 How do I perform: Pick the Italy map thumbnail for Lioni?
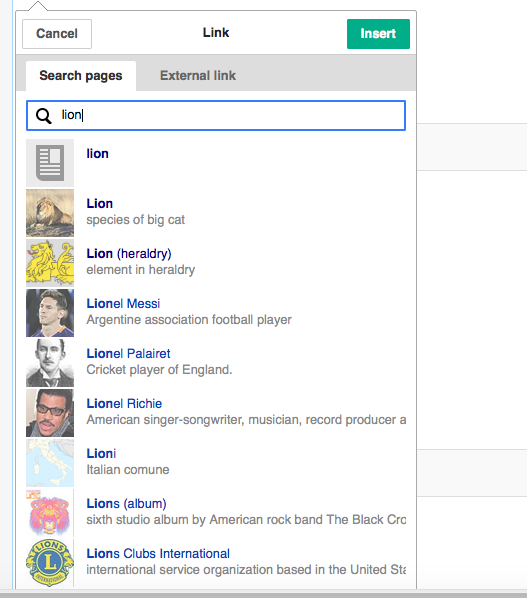coord(50,463)
